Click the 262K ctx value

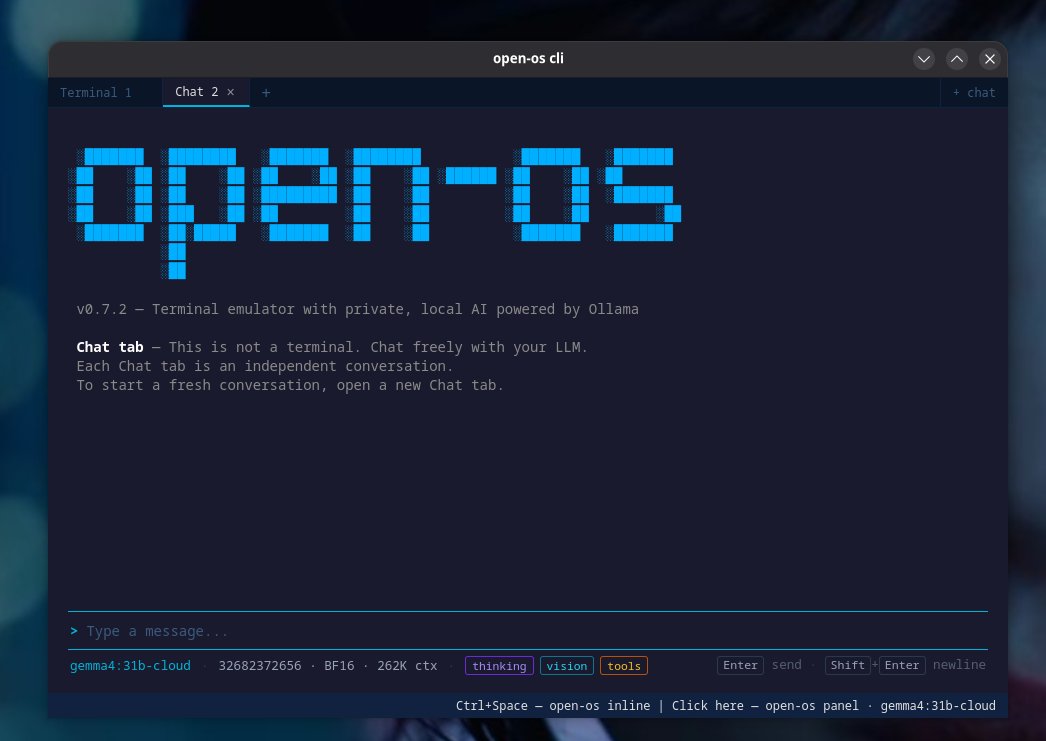click(407, 666)
